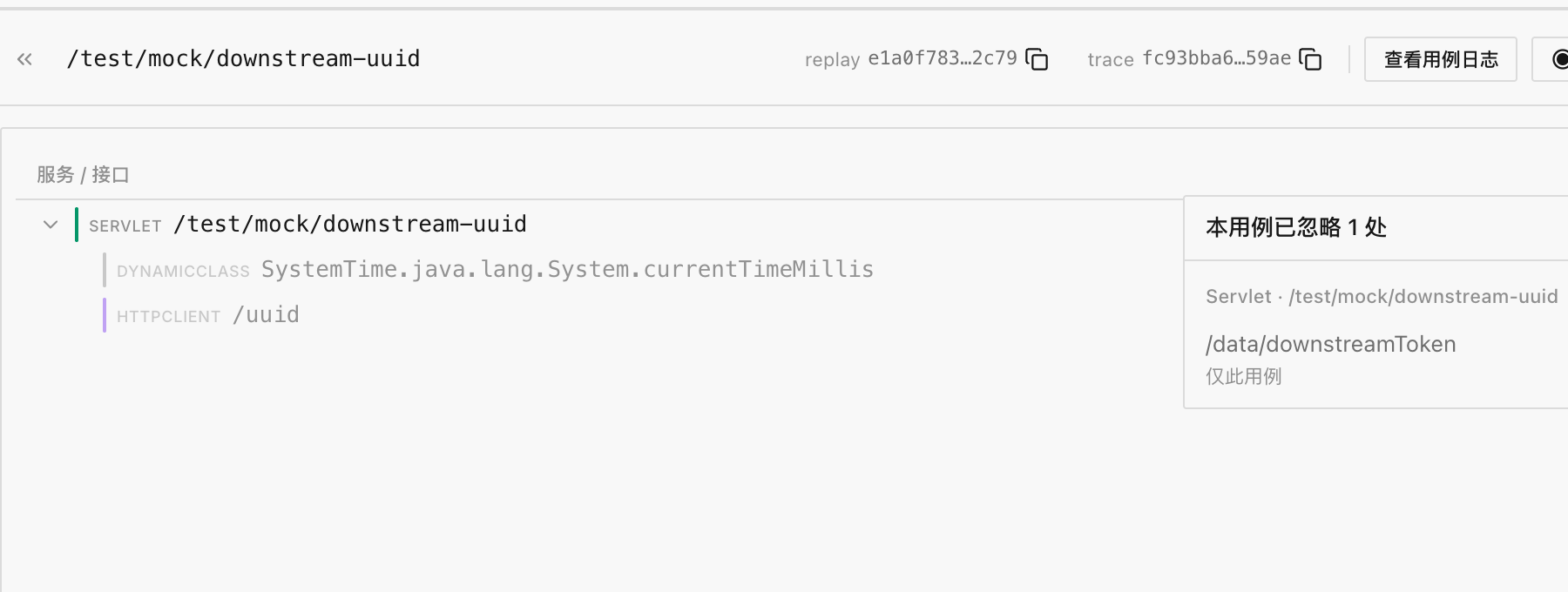
Task: Copy the trace ID fc93bba6…59ae
Action: (x=1310, y=59)
